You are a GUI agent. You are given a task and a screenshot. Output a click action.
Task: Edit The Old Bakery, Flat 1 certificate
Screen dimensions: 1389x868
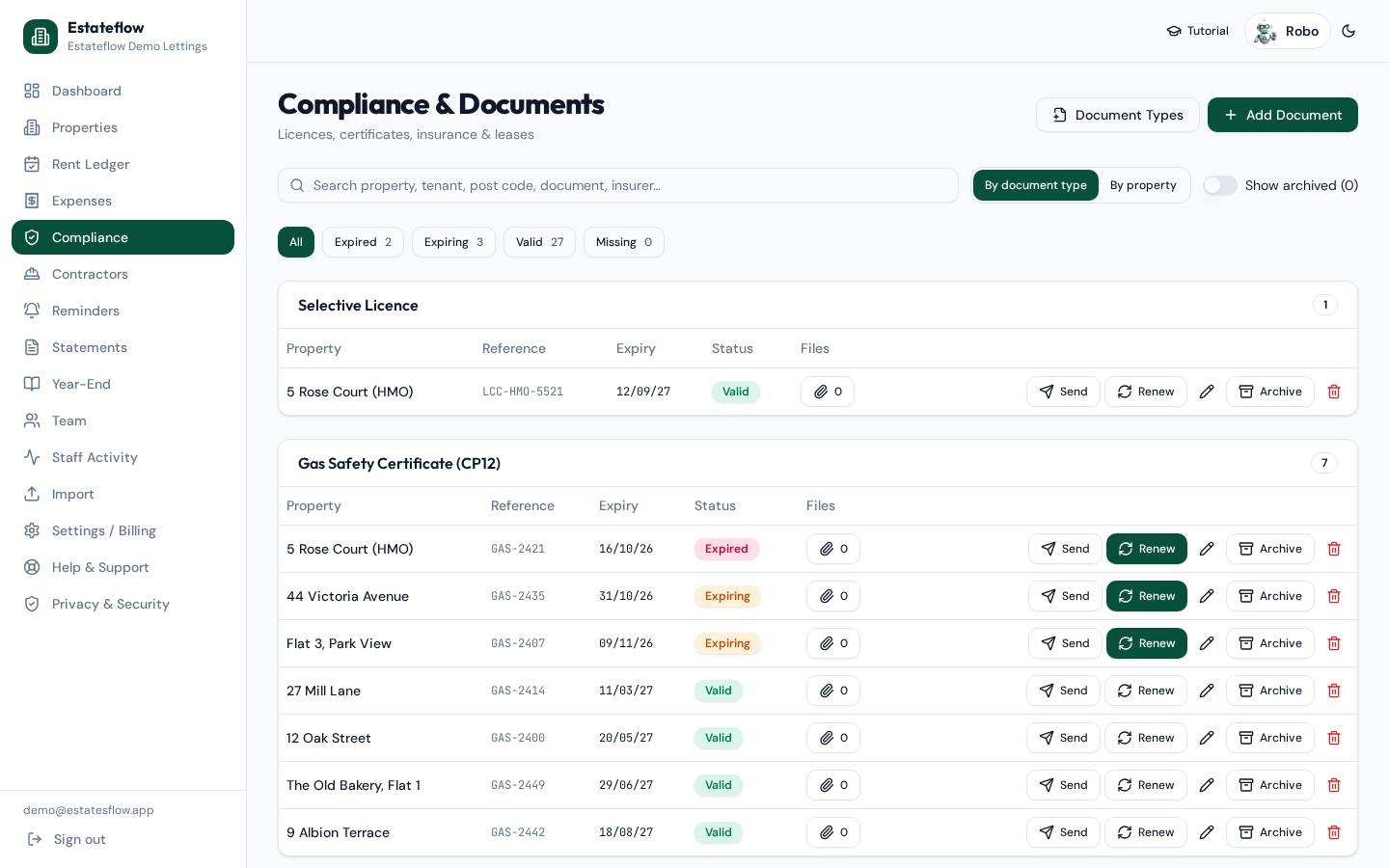[x=1207, y=785]
